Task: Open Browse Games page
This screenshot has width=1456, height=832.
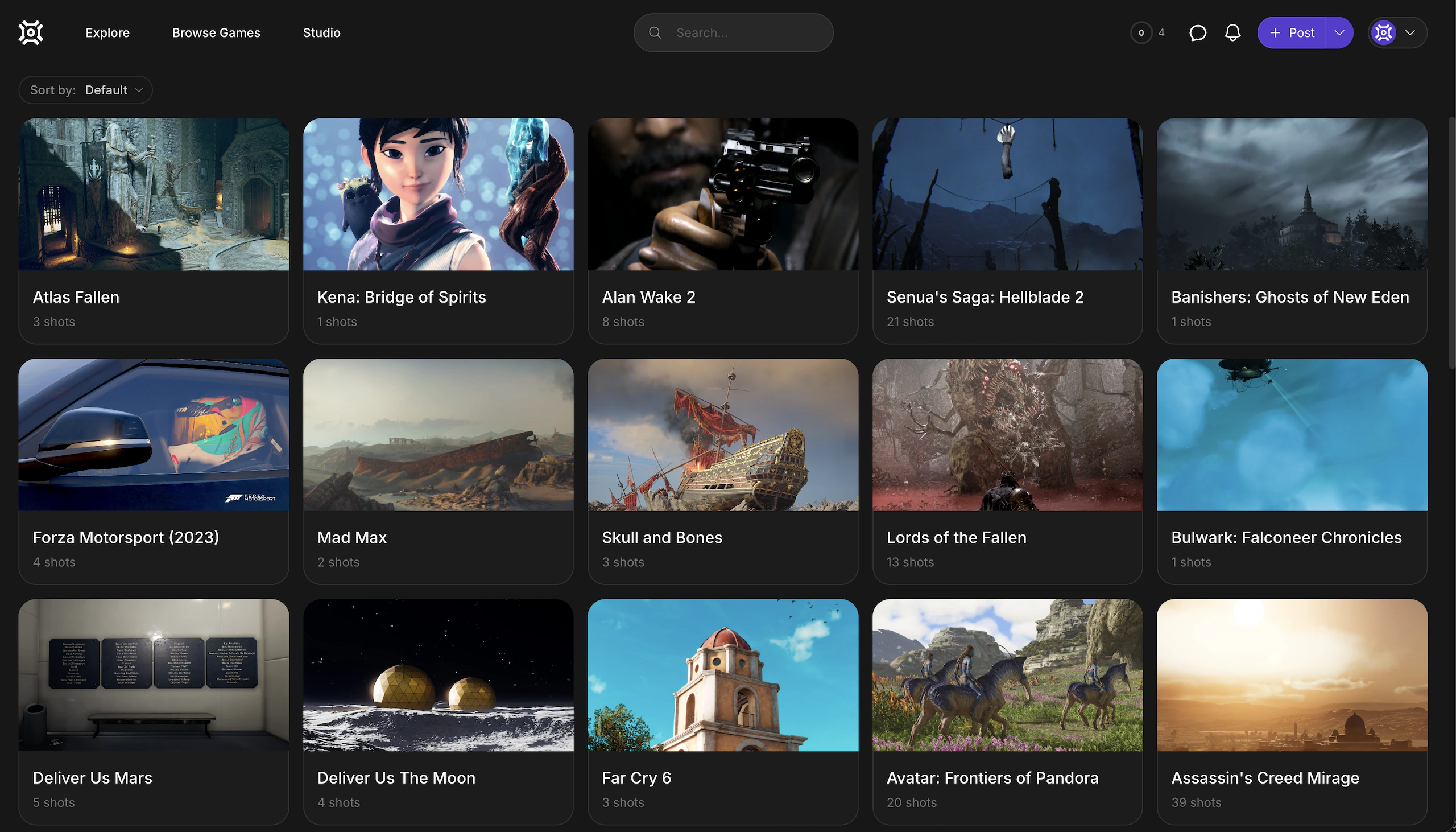Action: [216, 32]
